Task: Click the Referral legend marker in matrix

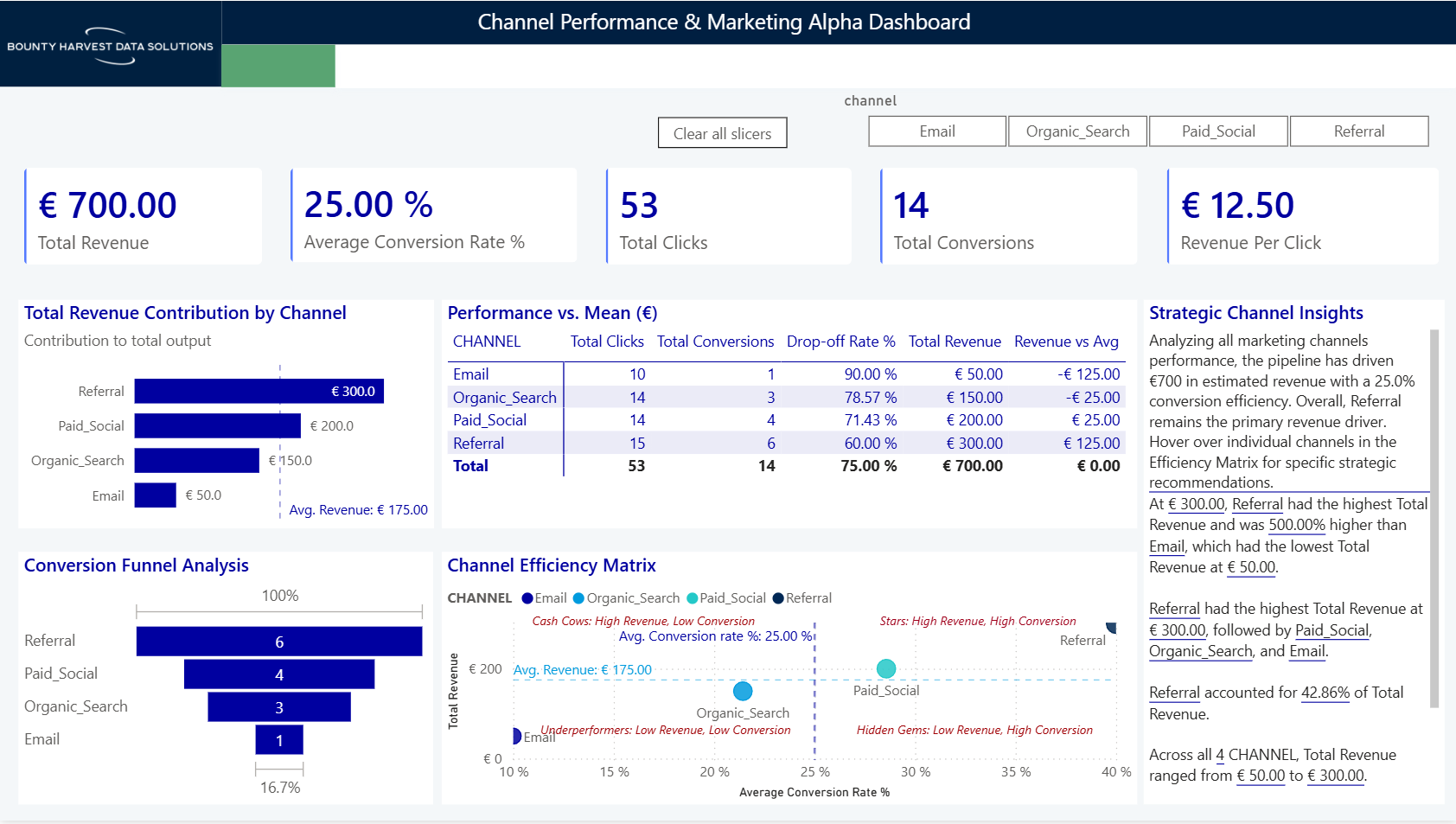Action: click(778, 598)
